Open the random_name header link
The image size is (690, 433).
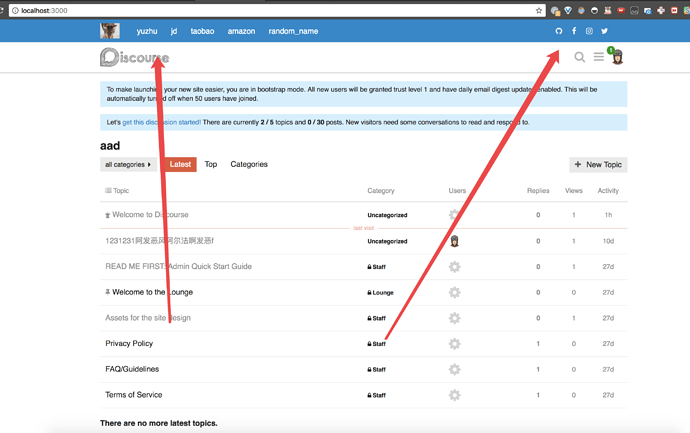click(293, 31)
